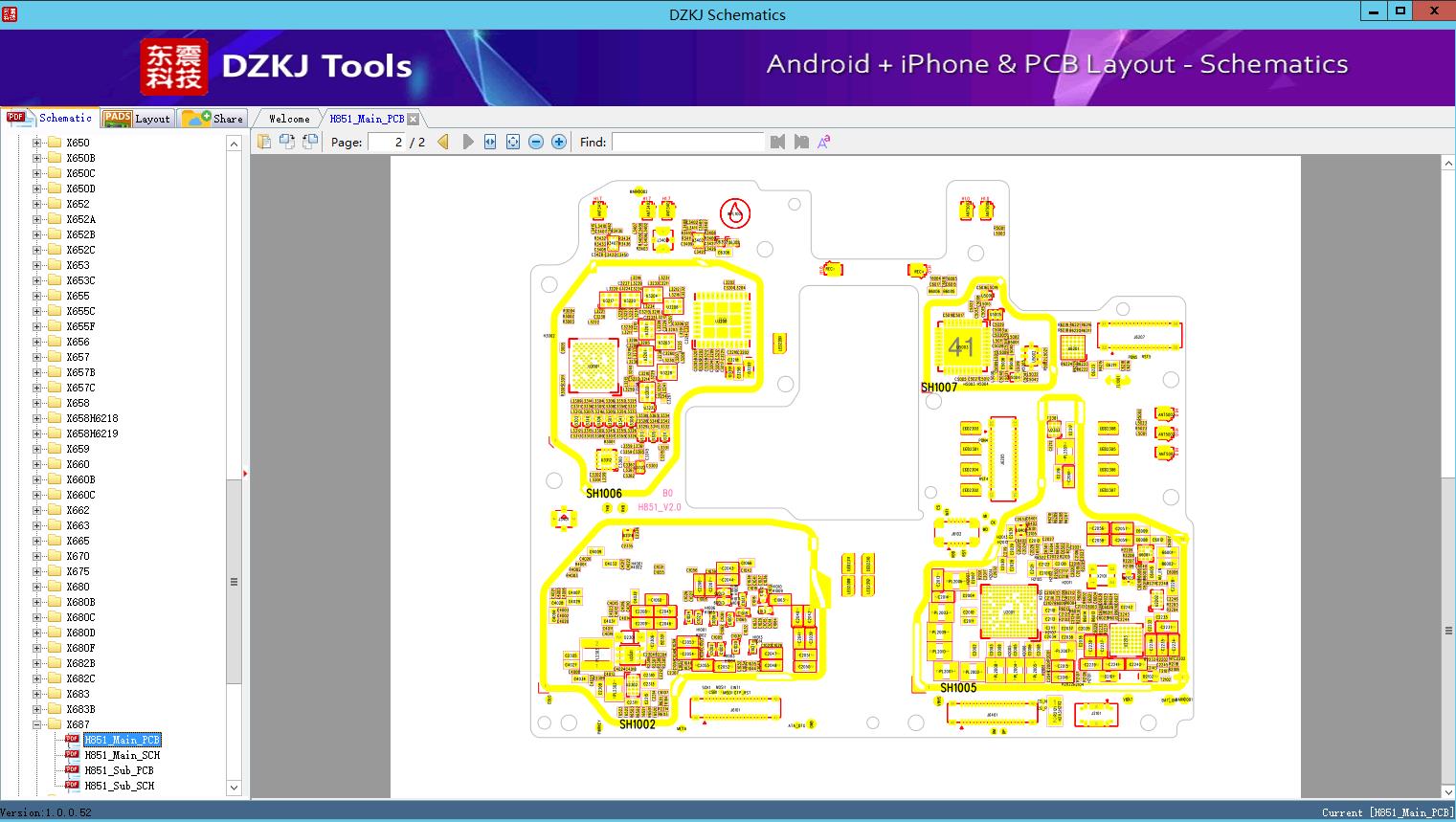Find previous match icon

(777, 142)
